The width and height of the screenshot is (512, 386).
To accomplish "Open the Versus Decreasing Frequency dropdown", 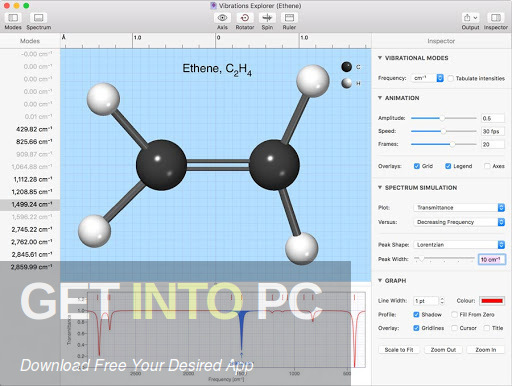I will point(459,222).
